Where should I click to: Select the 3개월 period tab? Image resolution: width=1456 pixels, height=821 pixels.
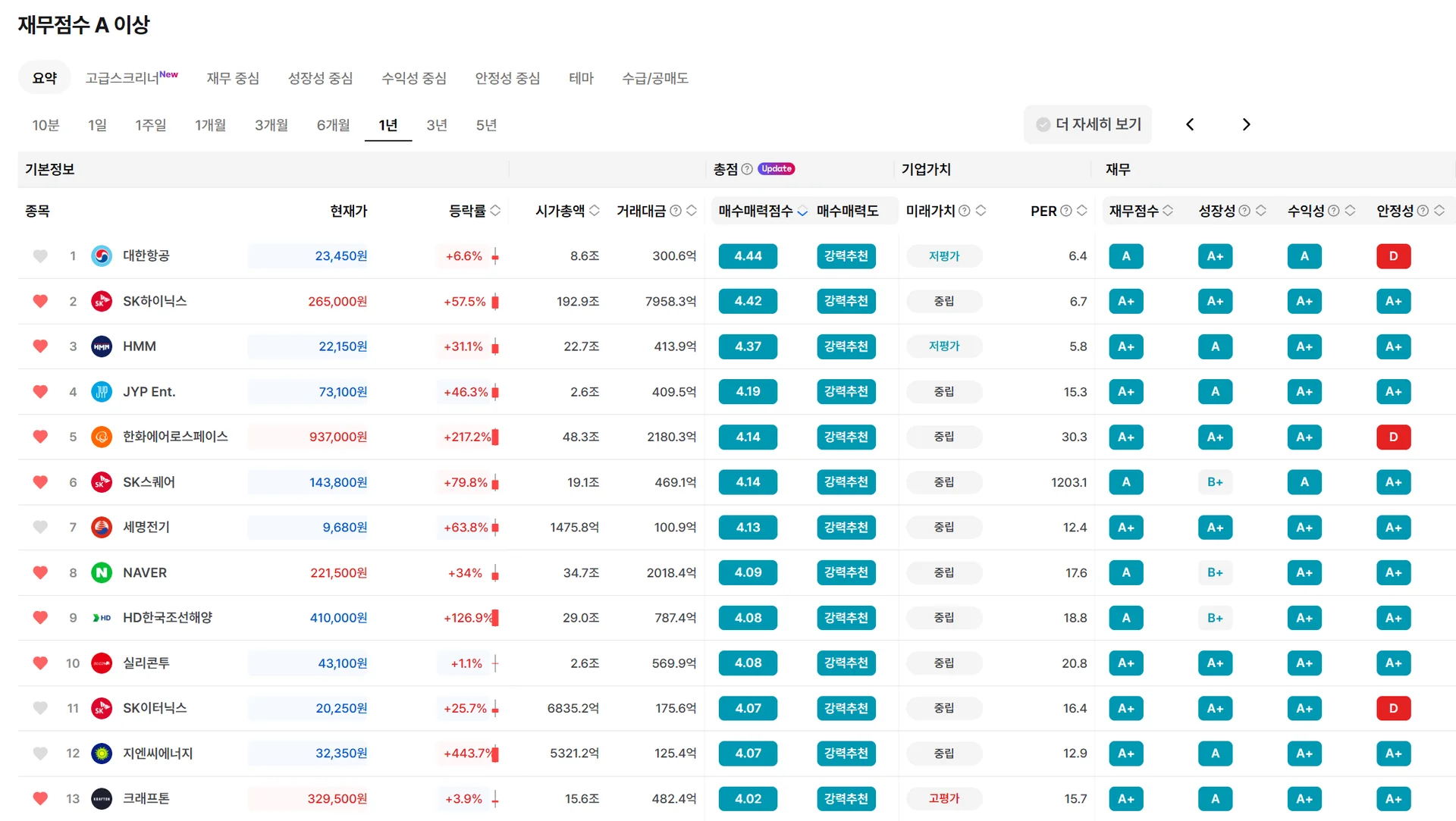(x=271, y=125)
